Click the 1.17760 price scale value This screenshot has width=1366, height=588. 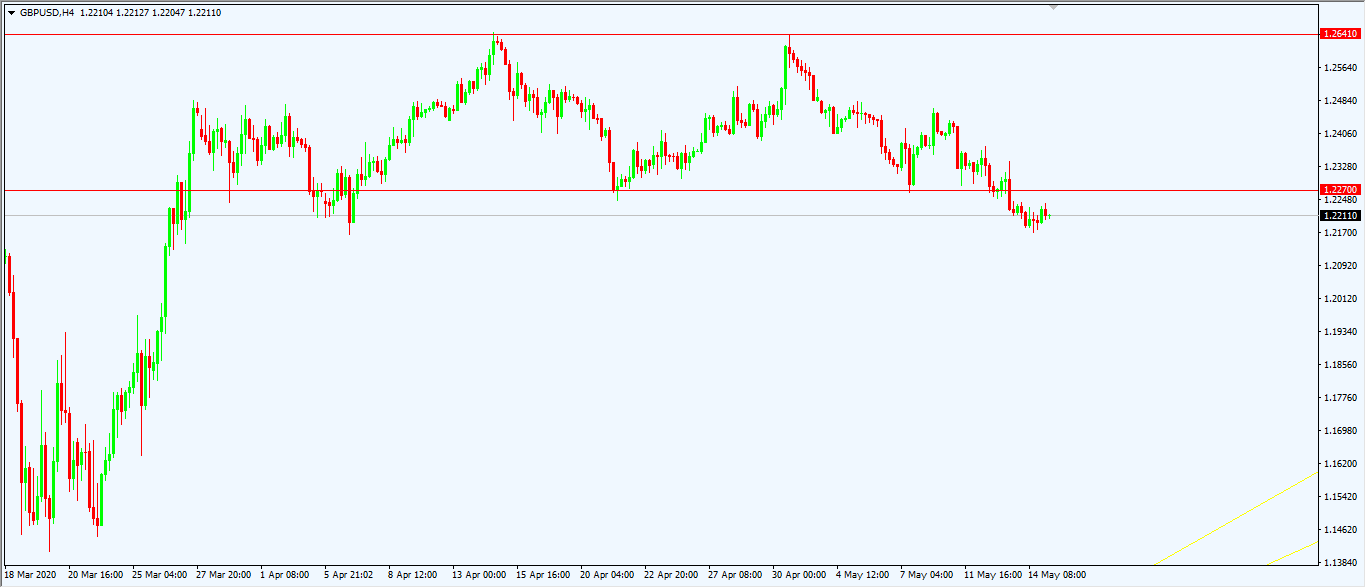(x=1340, y=398)
